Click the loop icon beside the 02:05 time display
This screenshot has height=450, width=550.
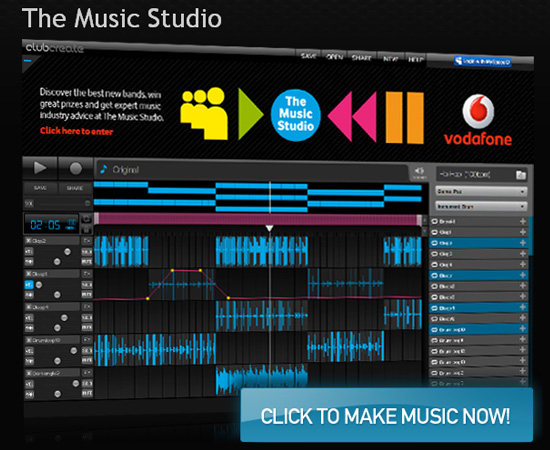[86, 220]
